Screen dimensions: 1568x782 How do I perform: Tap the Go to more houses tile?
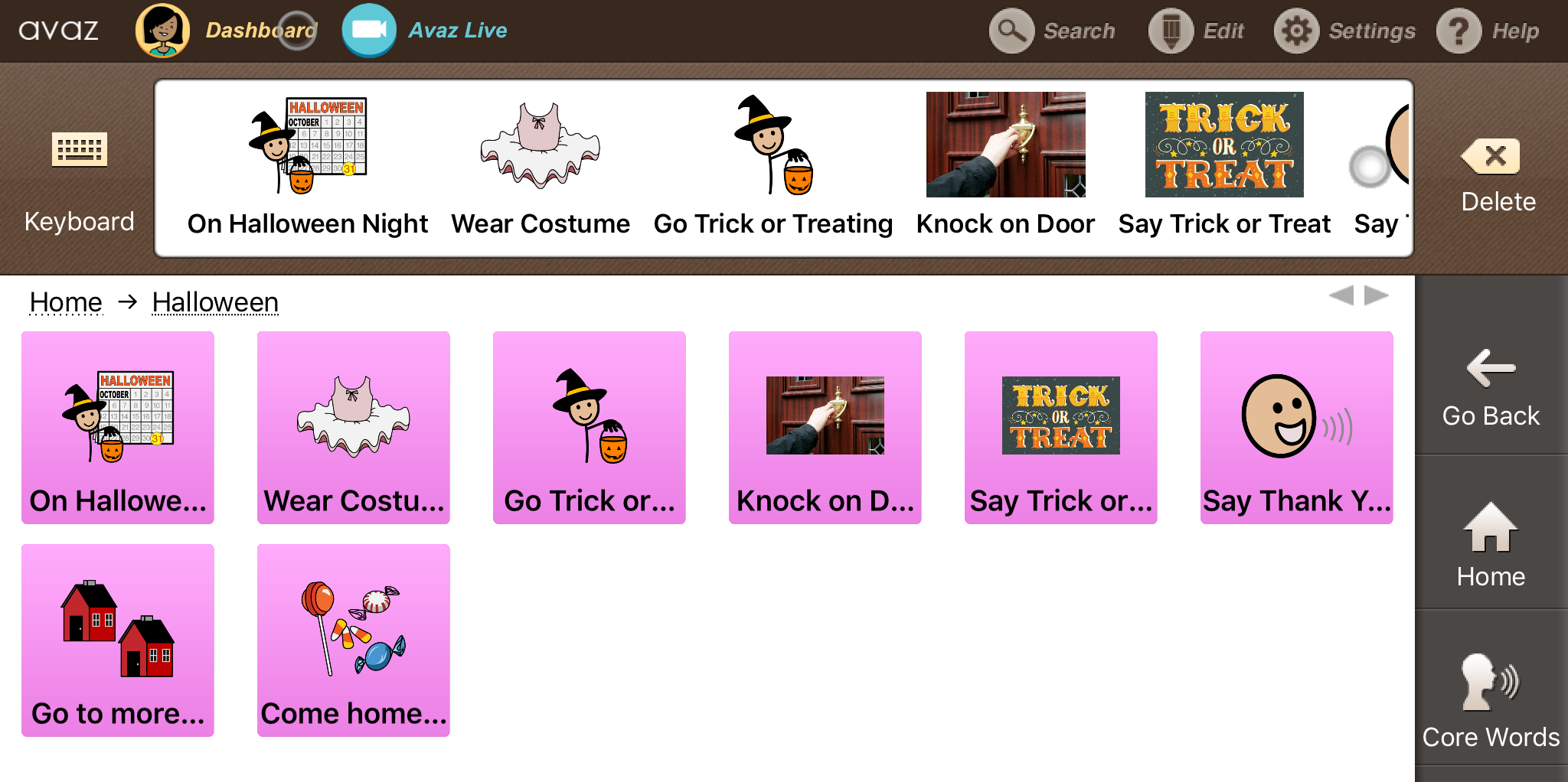[118, 640]
